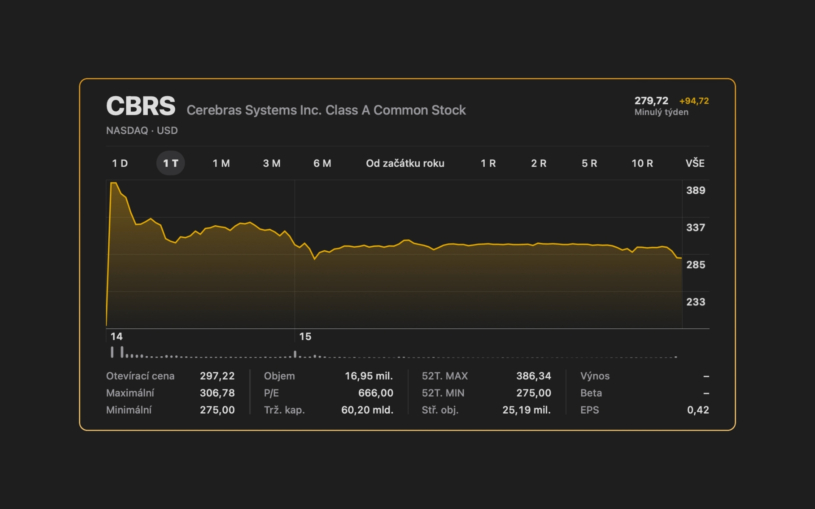
Task: Click the price line's peak near day 14
Action: click(113, 183)
